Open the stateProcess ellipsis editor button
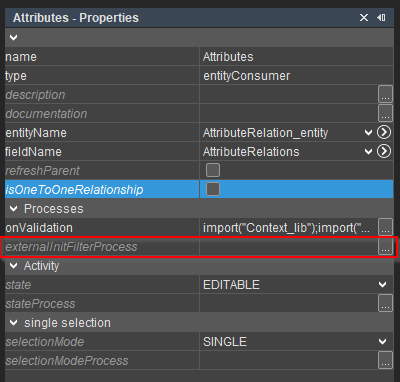 coord(385,303)
